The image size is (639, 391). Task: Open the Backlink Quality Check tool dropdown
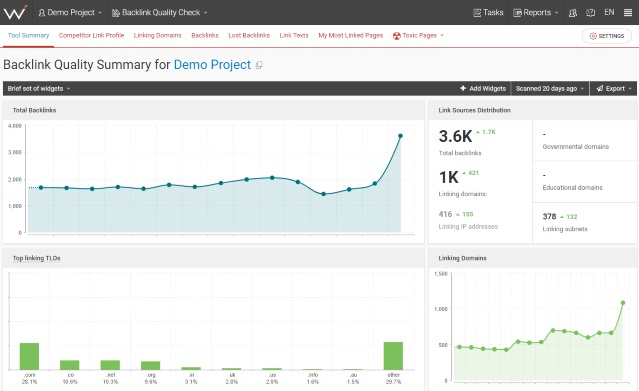pyautogui.click(x=159, y=13)
